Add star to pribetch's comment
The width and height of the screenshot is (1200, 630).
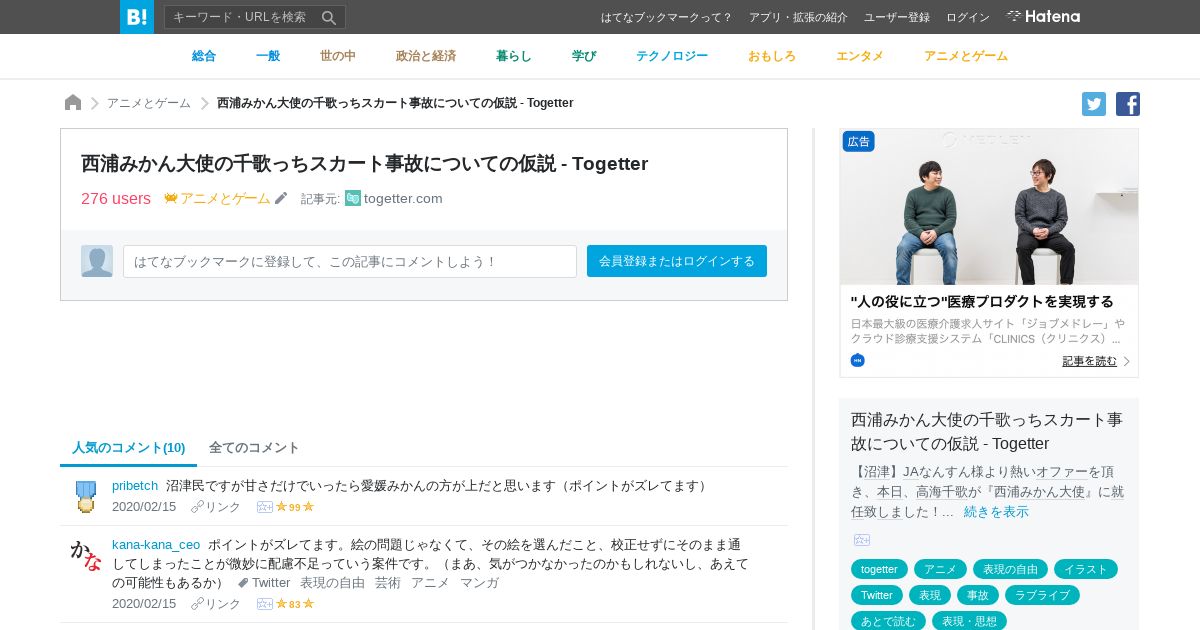(265, 507)
